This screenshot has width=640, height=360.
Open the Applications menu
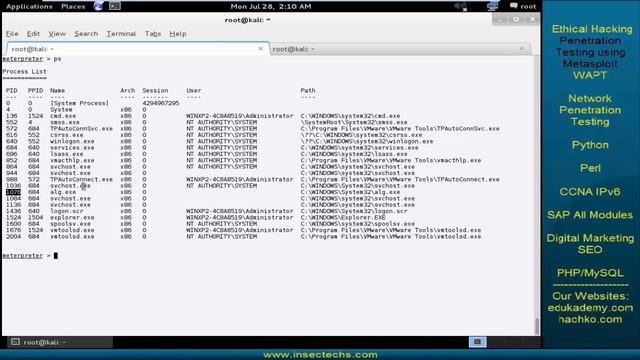[29, 7]
